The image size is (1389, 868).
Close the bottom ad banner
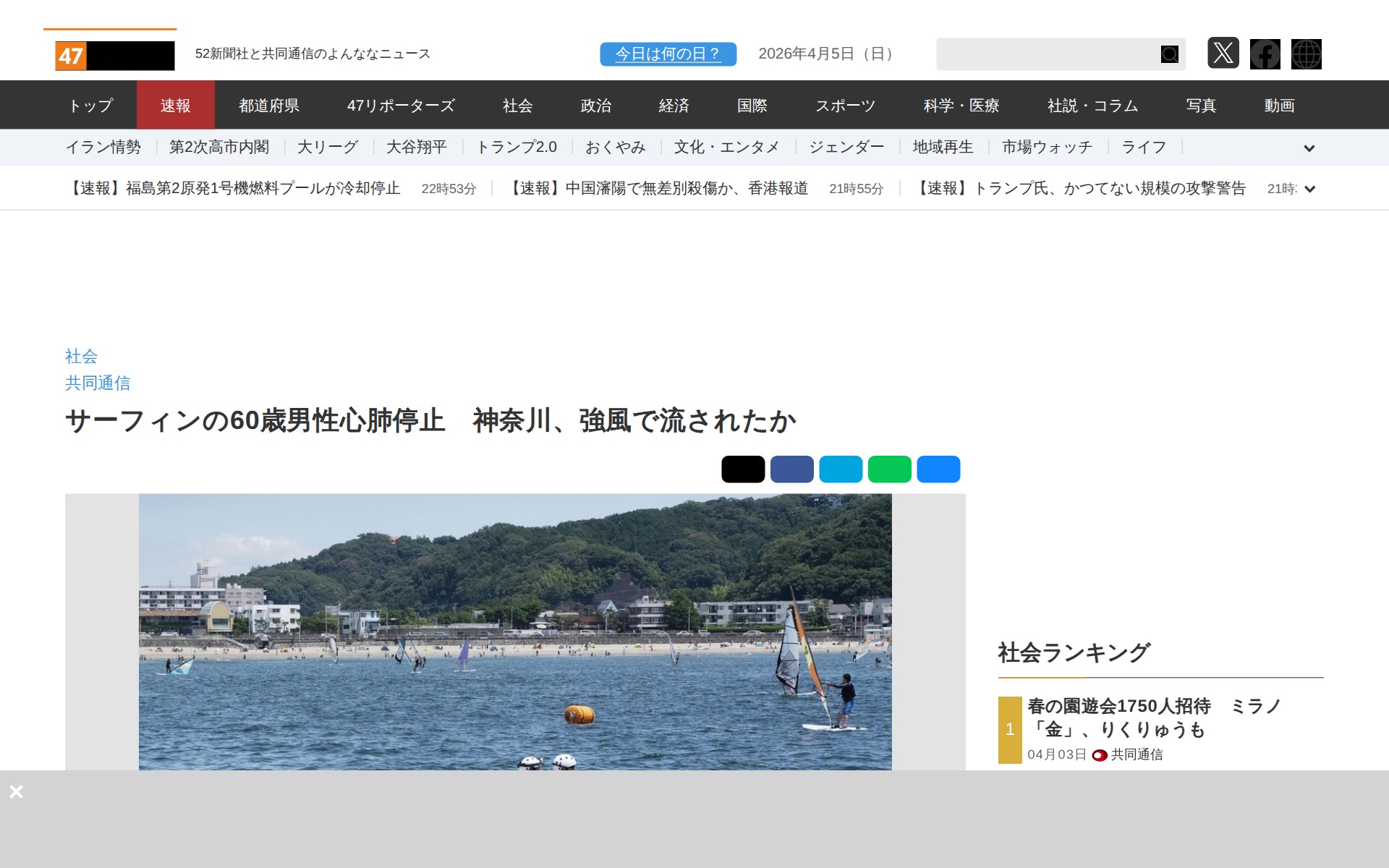point(16,791)
